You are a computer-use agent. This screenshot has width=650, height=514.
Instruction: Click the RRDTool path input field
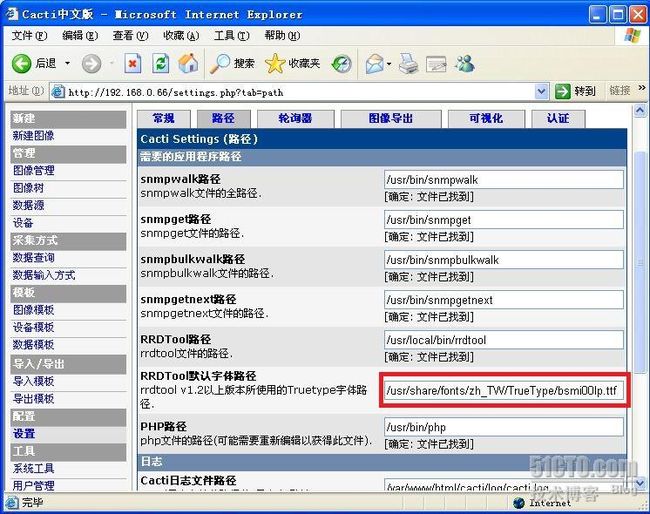(504, 340)
